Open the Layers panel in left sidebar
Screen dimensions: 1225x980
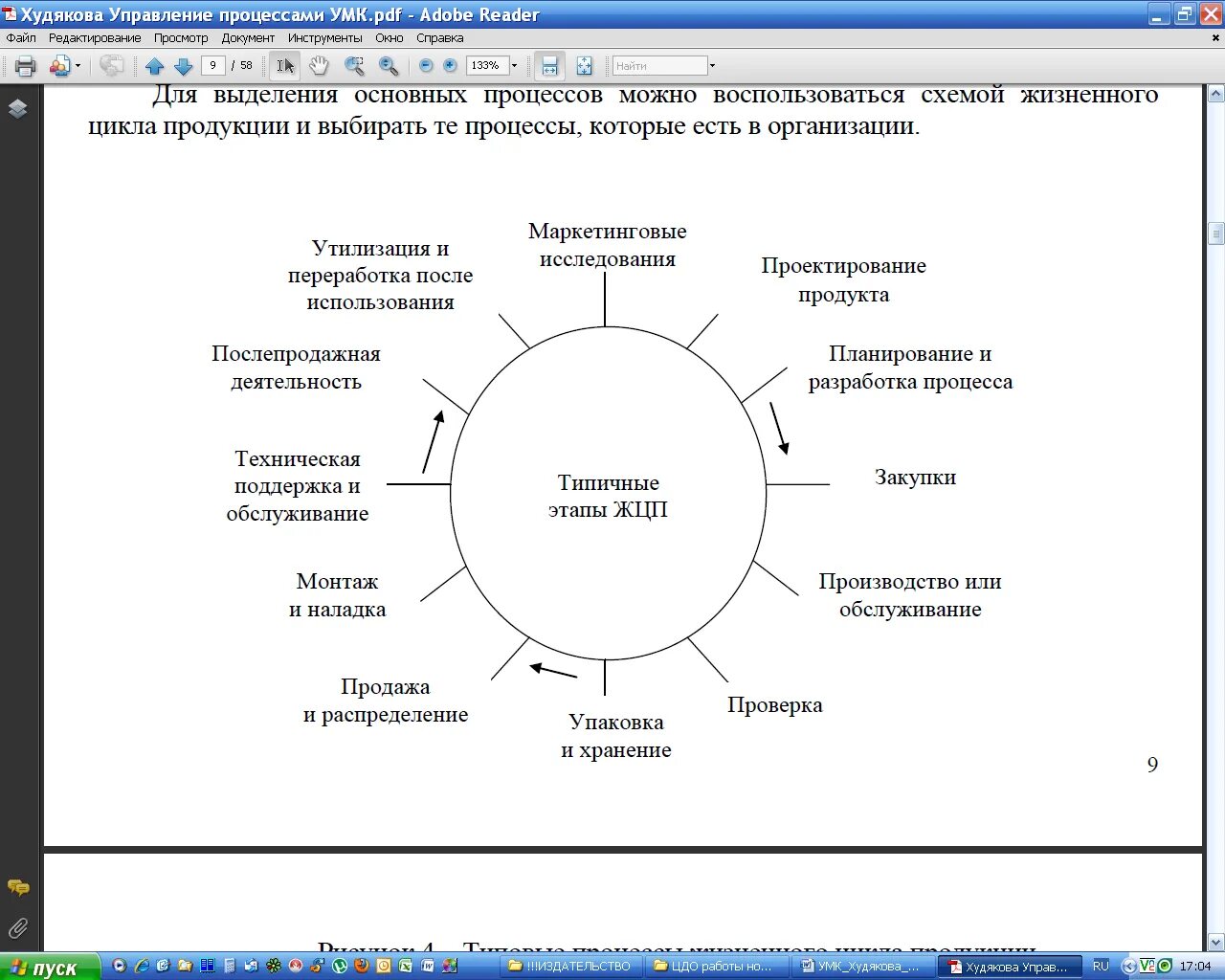point(17,108)
